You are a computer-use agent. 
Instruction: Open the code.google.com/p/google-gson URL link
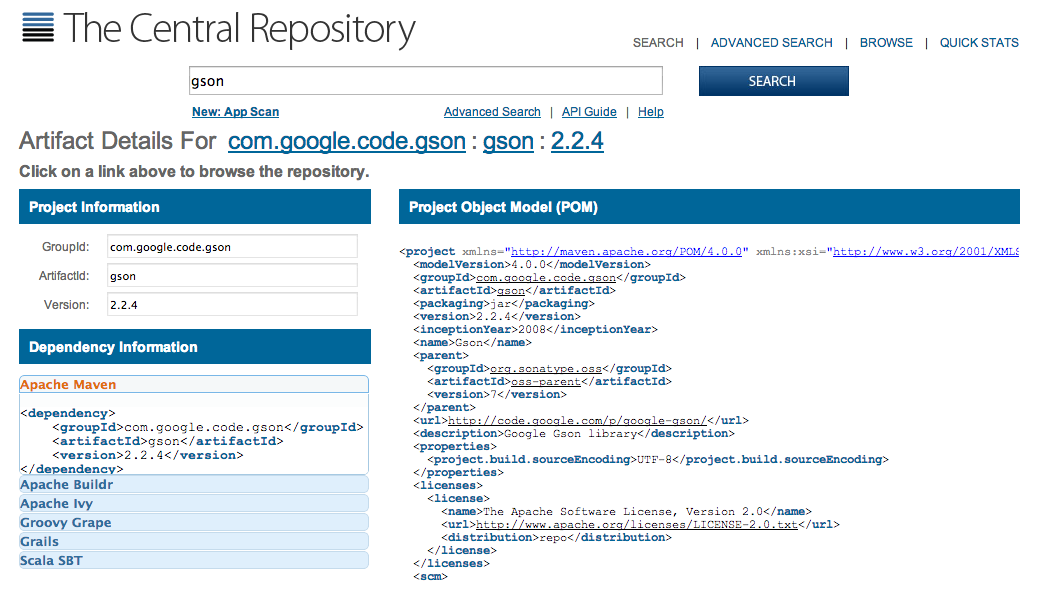[x=577, y=420]
